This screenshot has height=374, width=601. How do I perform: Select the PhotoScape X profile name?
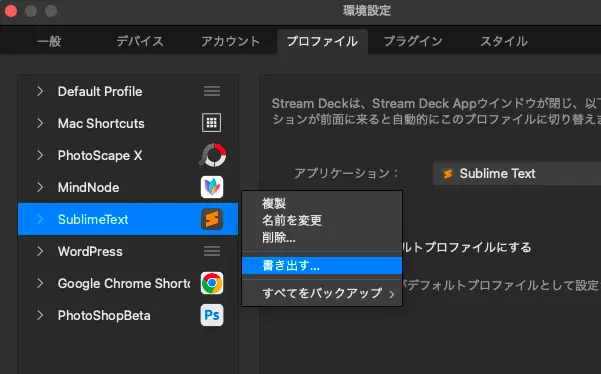point(100,156)
